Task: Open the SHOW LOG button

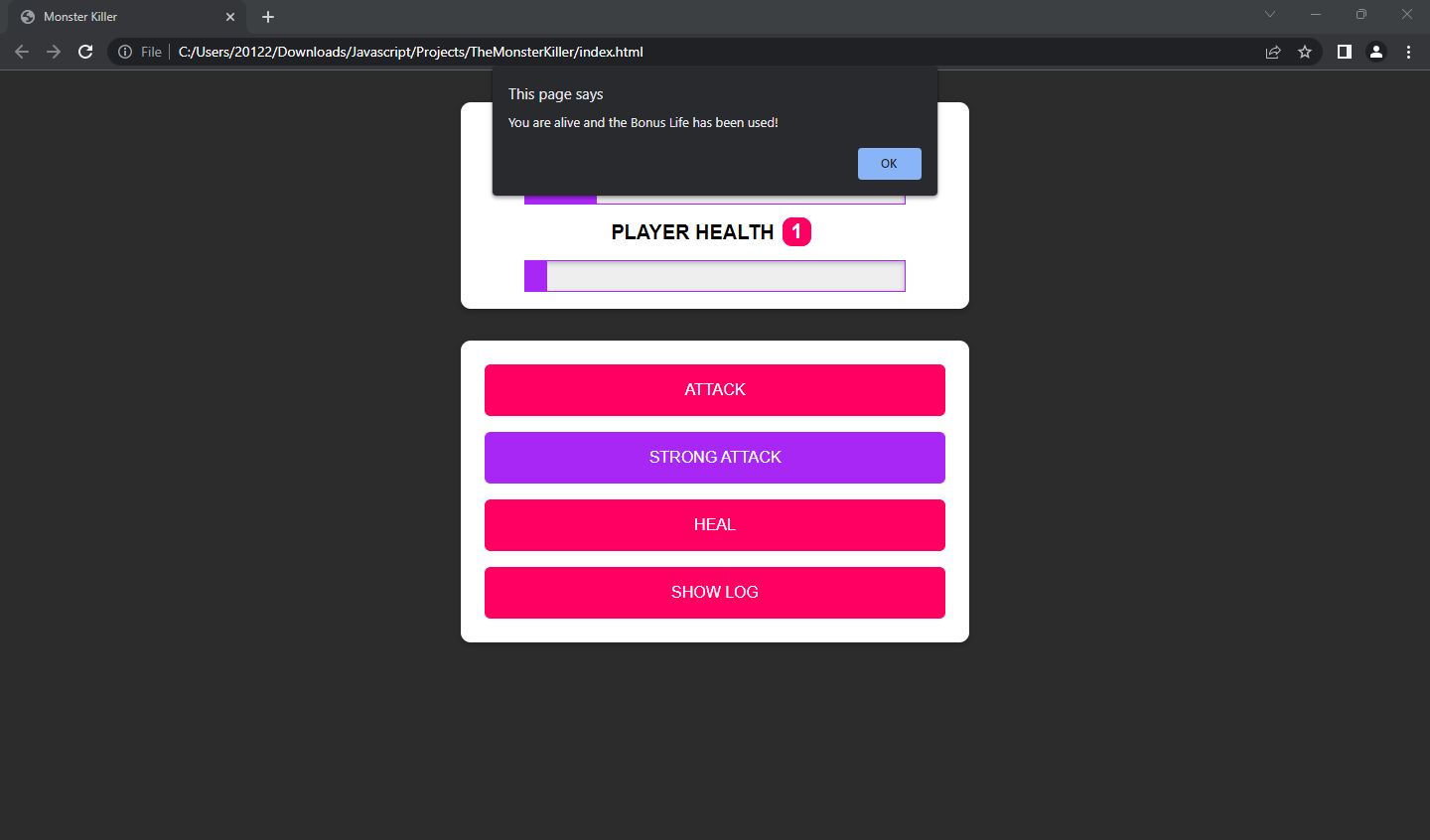Action: pyautogui.click(x=715, y=593)
